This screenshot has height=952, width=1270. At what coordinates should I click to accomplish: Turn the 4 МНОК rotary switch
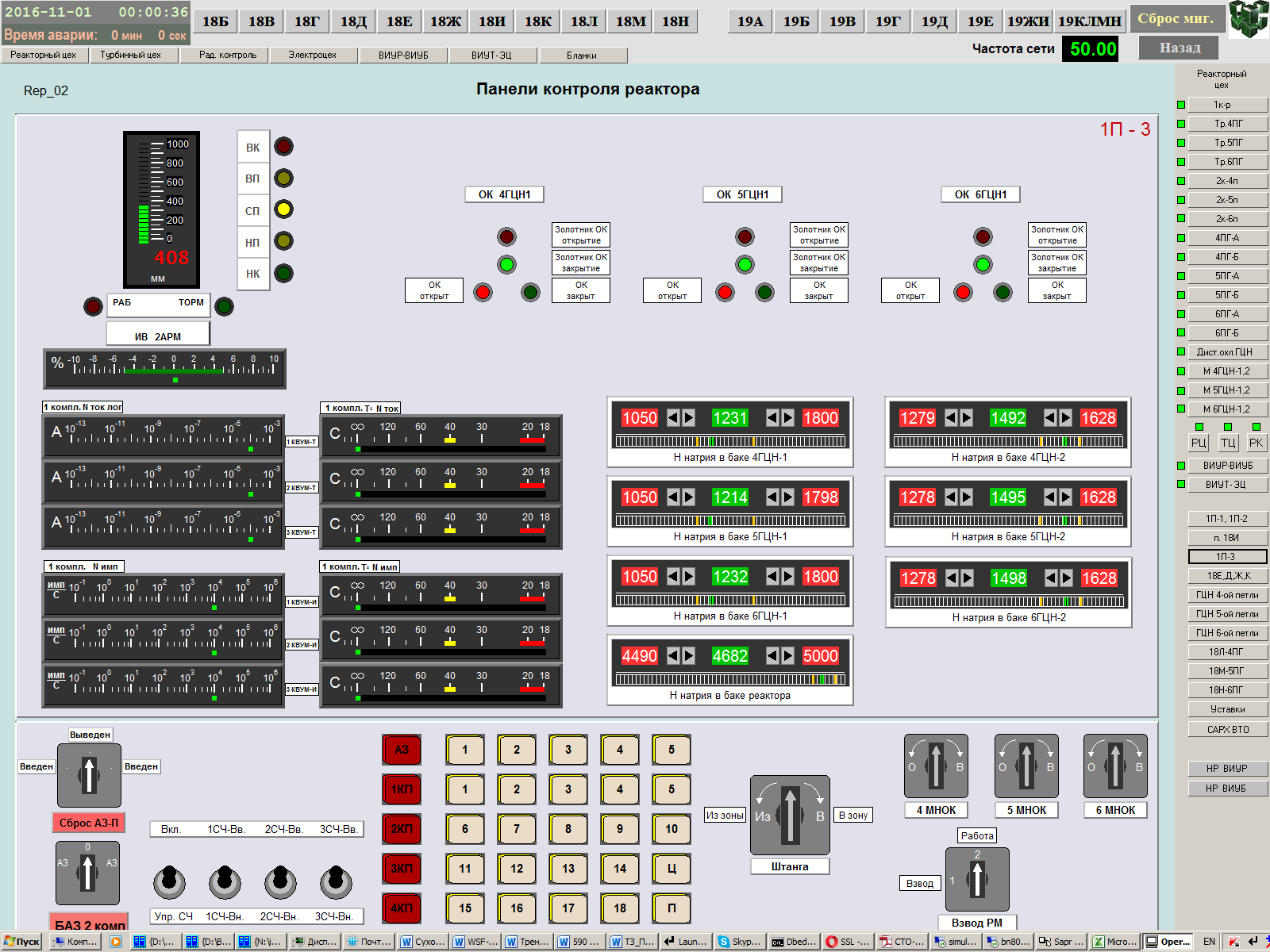tap(936, 766)
